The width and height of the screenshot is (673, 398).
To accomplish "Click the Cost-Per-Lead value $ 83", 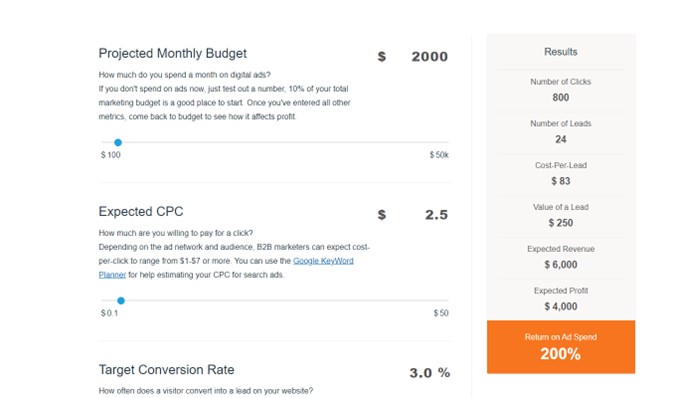I will point(561,181).
